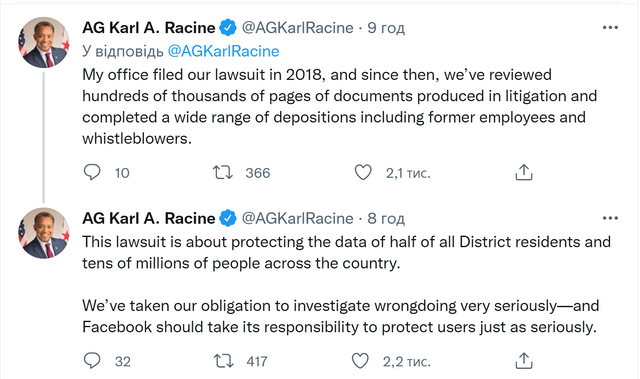Viewport: 640px width, 379px height.
Task: Open the AG Karl A. Racine name on the second tweet
Action: pyautogui.click(x=149, y=218)
